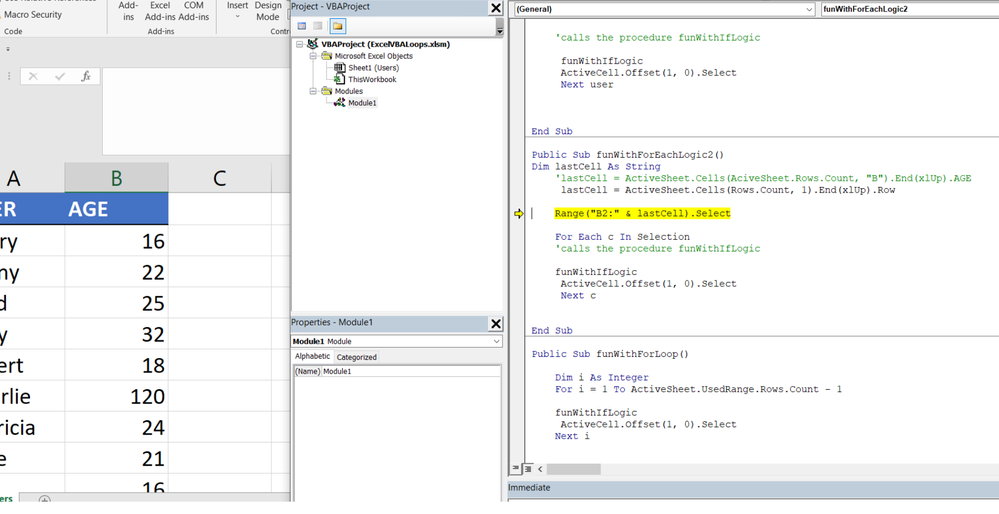Click the Insert Function fx icon

click(86, 76)
